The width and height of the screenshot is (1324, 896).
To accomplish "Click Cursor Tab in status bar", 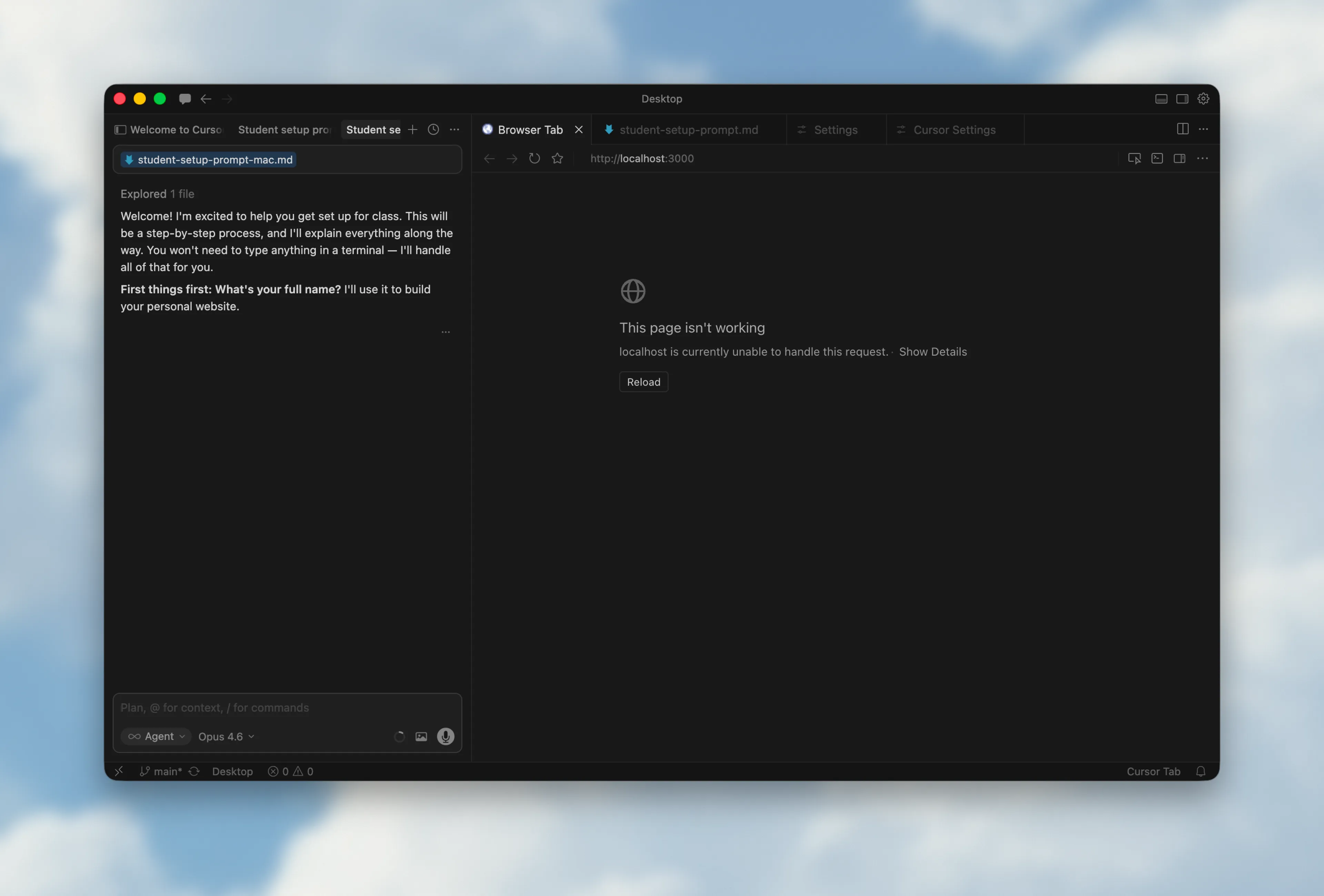I will (1153, 771).
